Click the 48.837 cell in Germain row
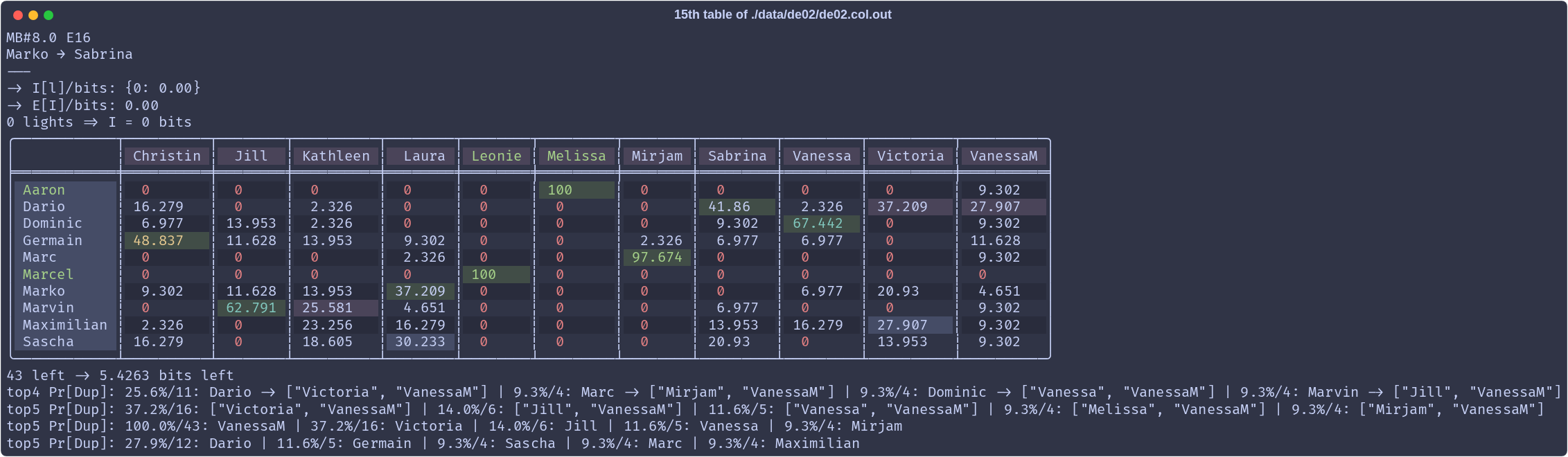This screenshot has height=457, width=1568. click(167, 240)
